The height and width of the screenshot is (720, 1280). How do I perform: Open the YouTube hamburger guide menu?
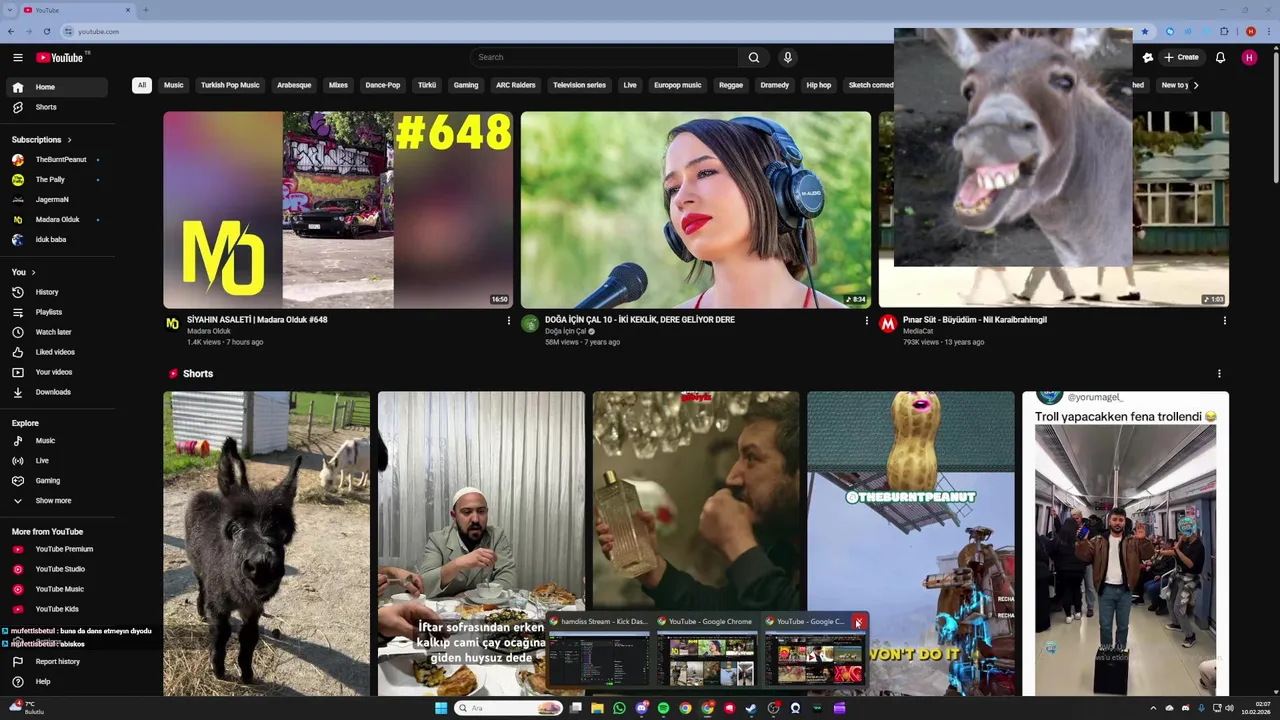(17, 57)
